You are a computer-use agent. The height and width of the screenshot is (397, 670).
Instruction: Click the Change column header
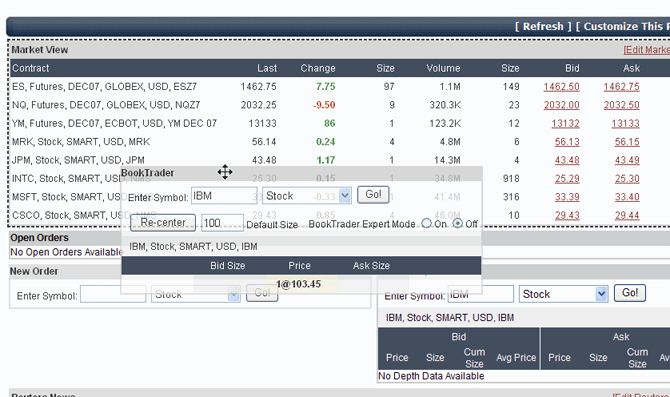pyautogui.click(x=317, y=68)
